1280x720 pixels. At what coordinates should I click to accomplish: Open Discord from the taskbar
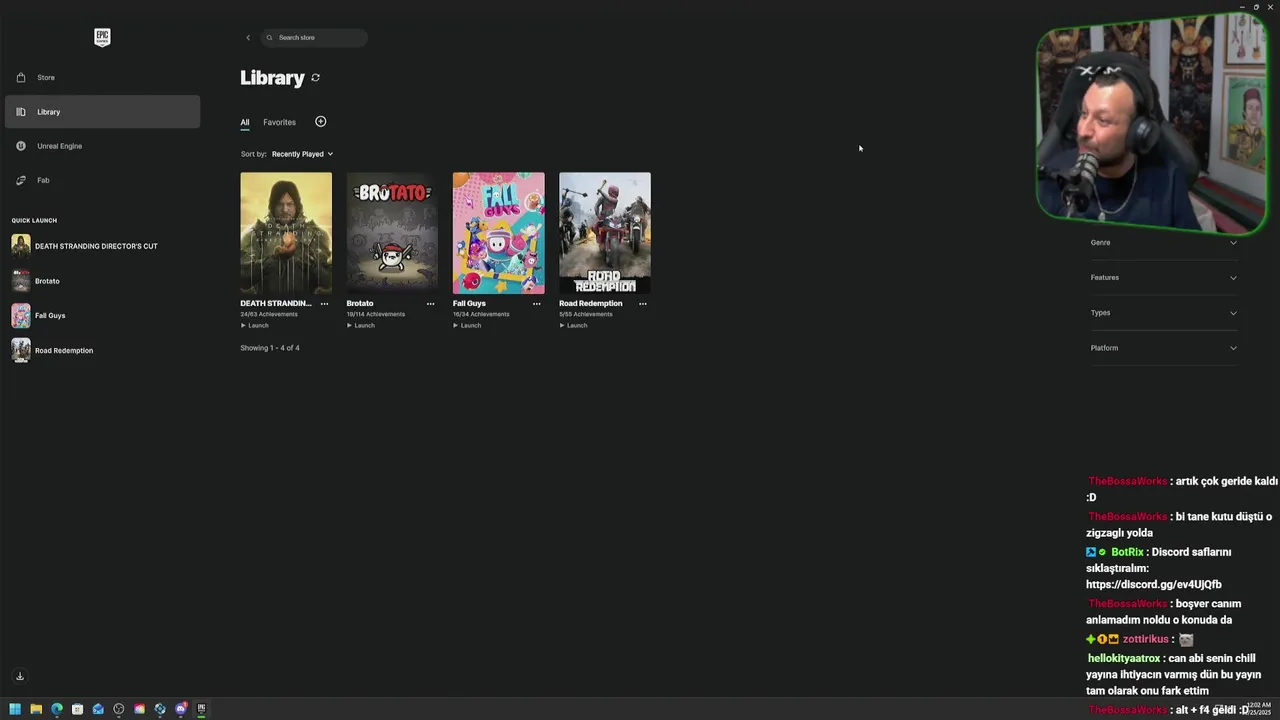point(181,709)
